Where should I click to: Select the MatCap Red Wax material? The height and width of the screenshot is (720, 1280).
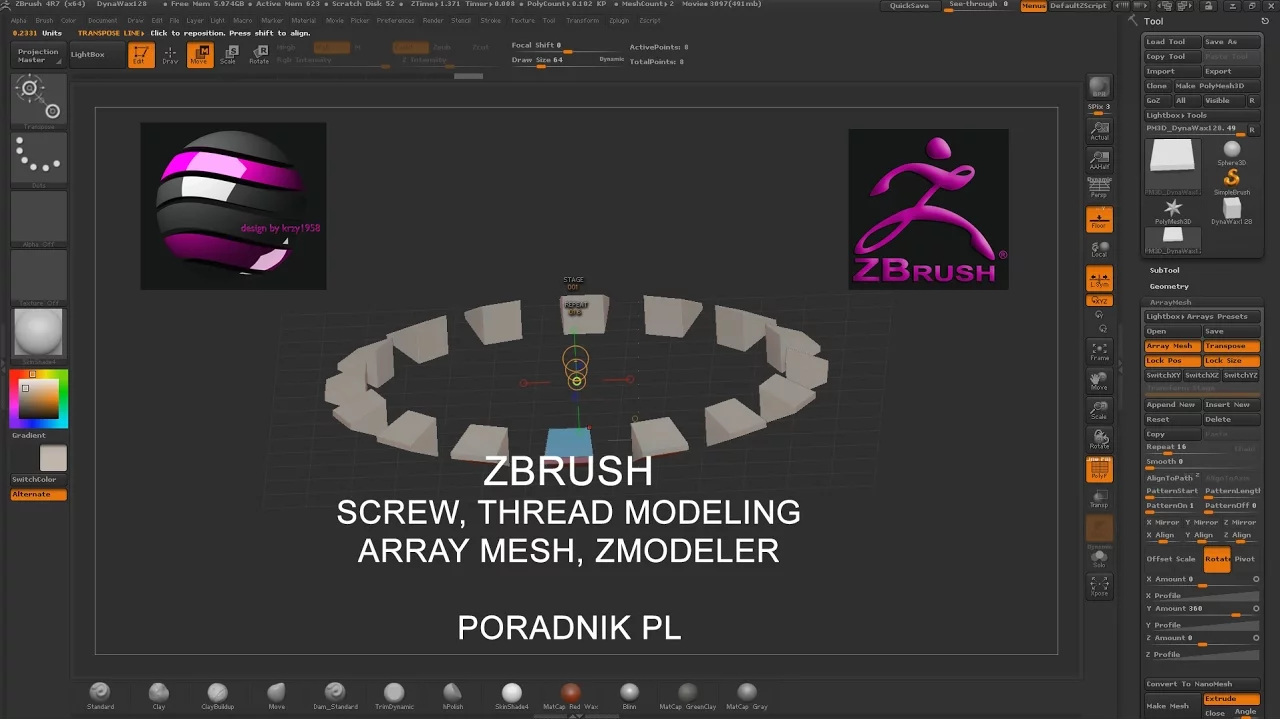pos(570,695)
